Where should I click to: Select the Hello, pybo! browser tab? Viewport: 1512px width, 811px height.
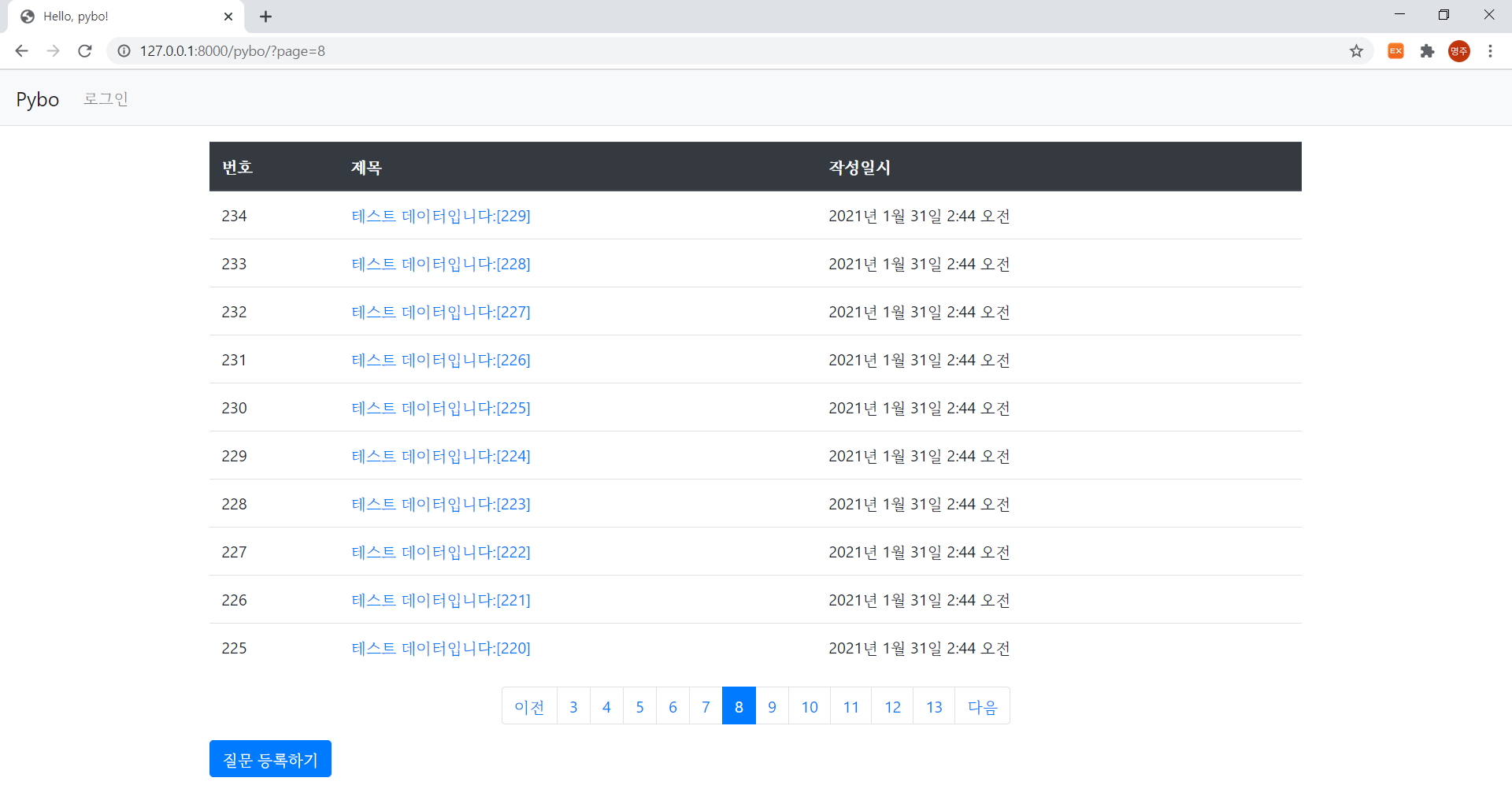[118, 16]
